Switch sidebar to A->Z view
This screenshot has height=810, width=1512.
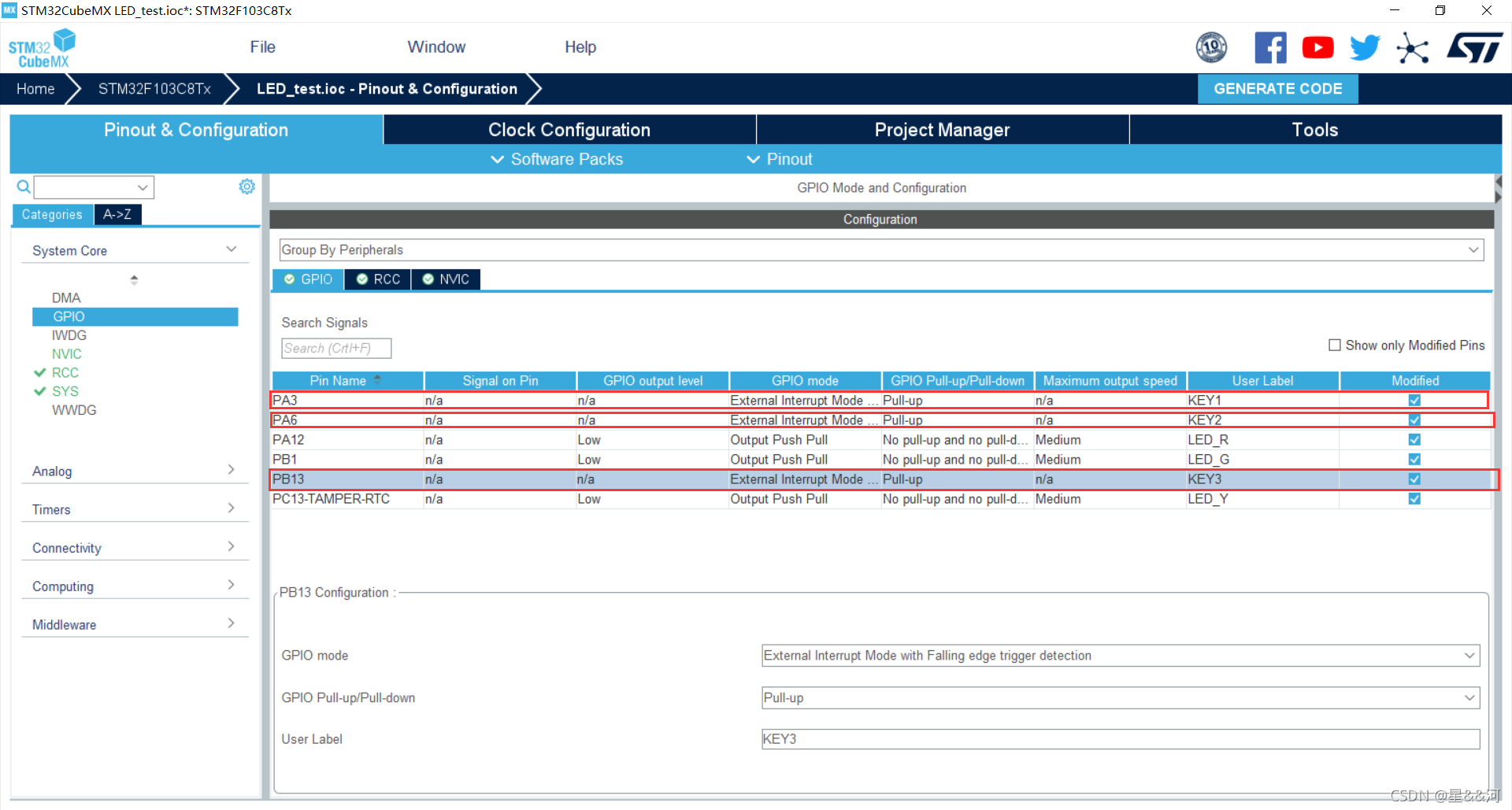pyautogui.click(x=117, y=214)
